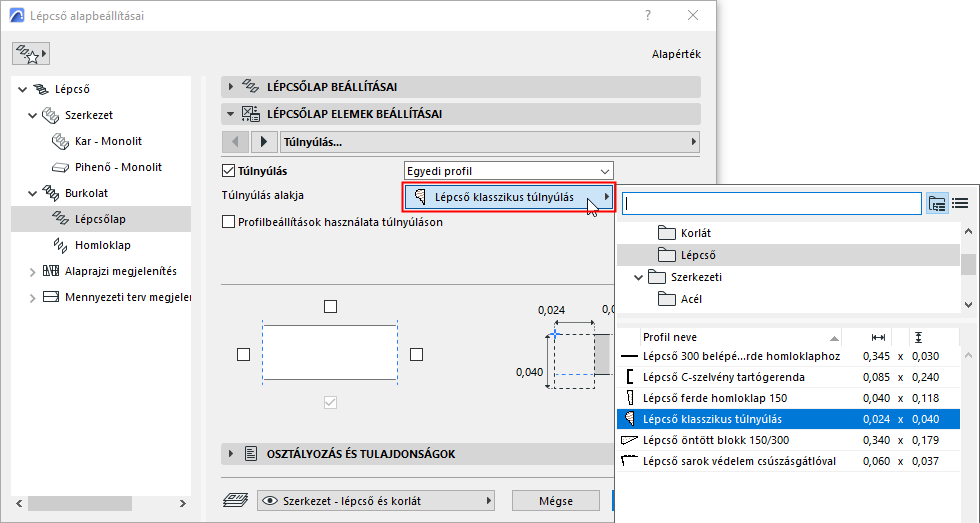Switch profile popup to folder view
The width and height of the screenshot is (980, 523).
point(937,203)
